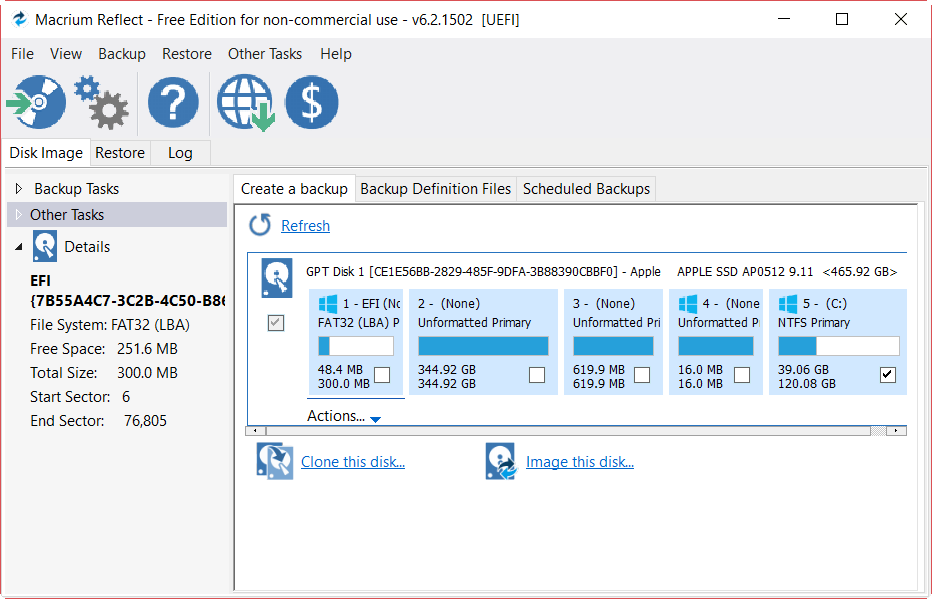Uncheck the C: NTFS partition checkbox
The width and height of the screenshot is (932, 599).
coord(887,375)
